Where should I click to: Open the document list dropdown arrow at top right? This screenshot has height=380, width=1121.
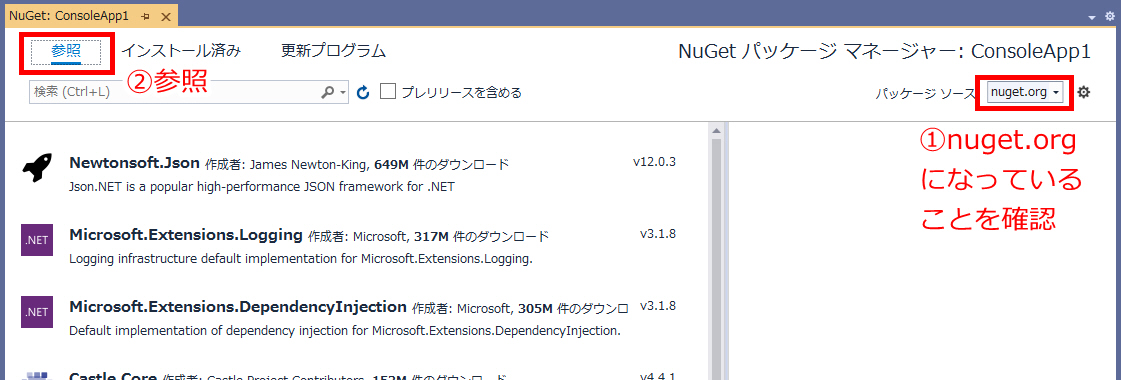pos(1092,17)
